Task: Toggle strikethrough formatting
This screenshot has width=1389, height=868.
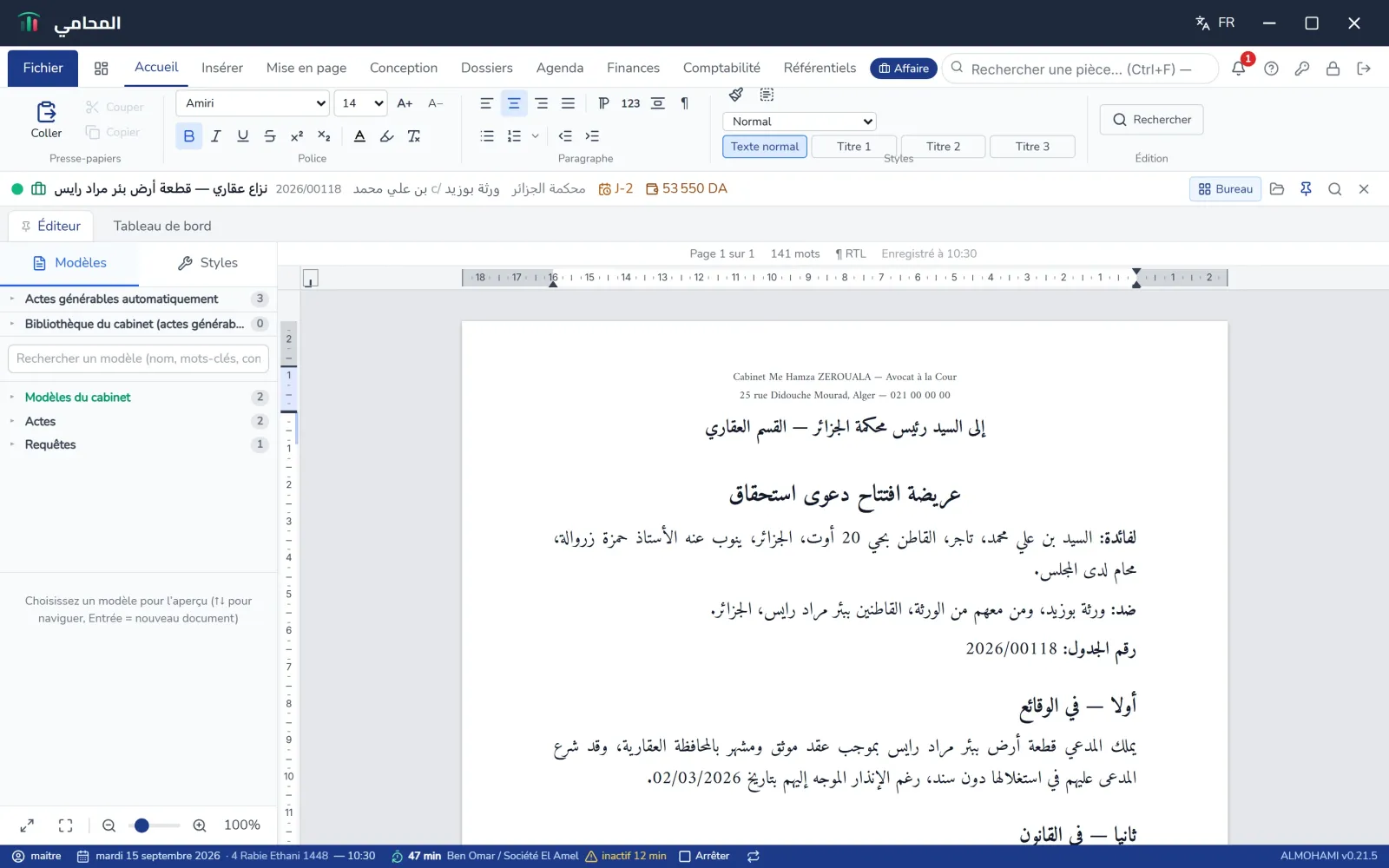Action: 270,136
